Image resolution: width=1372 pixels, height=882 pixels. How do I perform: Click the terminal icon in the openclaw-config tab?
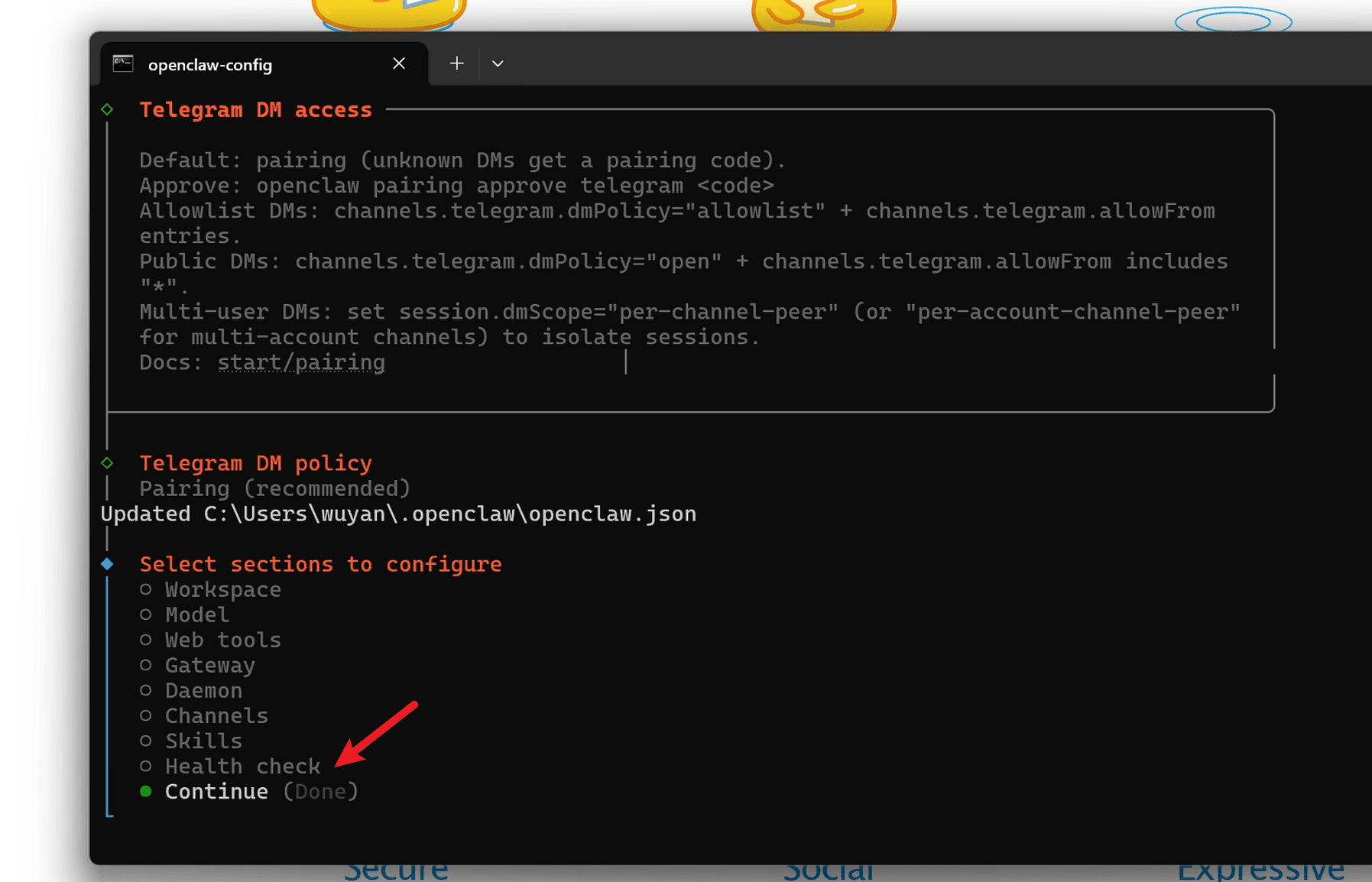(123, 64)
